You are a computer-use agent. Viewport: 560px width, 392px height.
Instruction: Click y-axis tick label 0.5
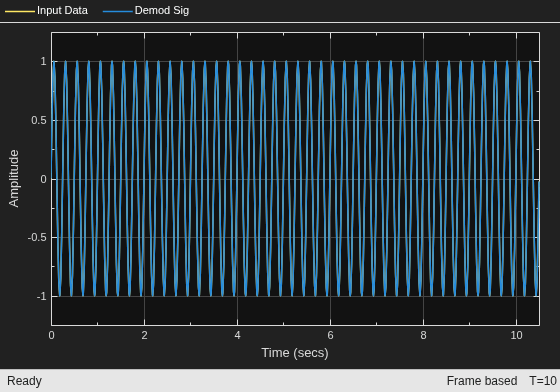point(39,120)
